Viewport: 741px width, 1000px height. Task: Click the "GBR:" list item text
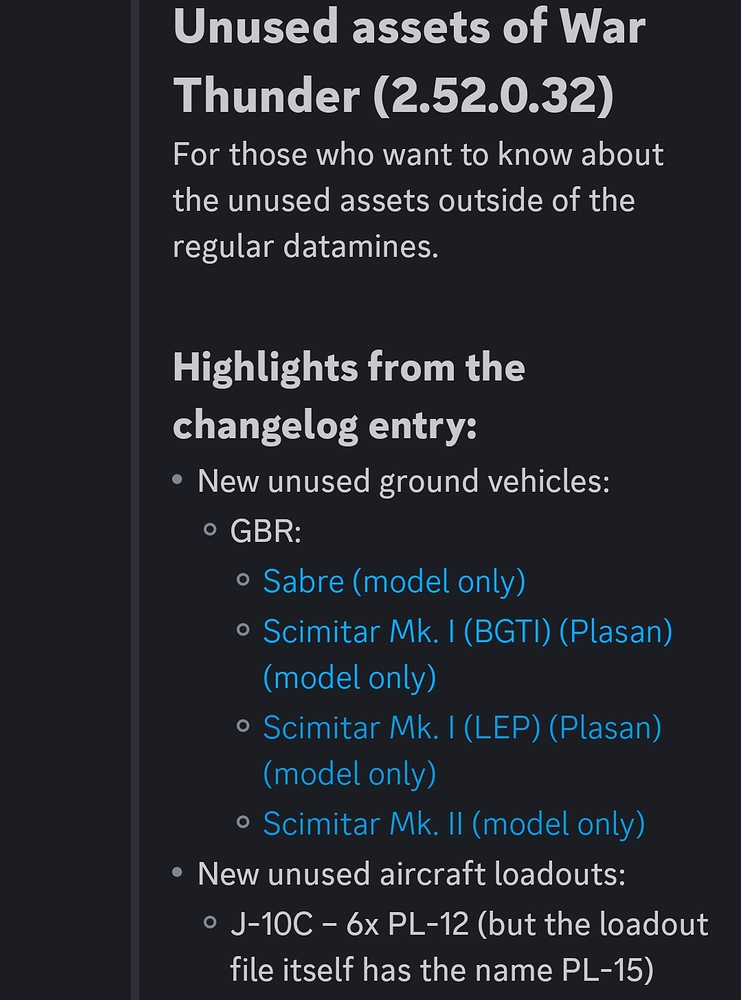pyautogui.click(x=265, y=531)
